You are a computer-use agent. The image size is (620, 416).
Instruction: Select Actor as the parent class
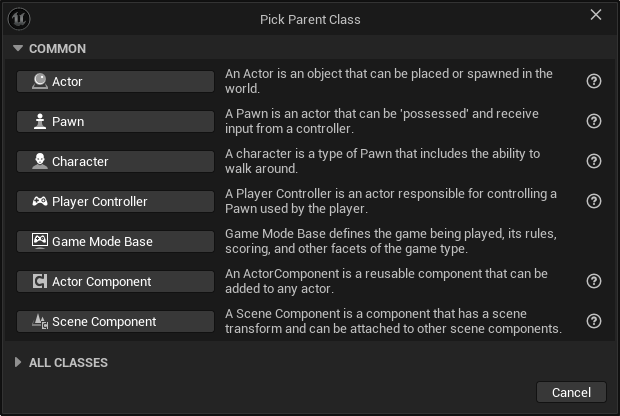point(115,81)
